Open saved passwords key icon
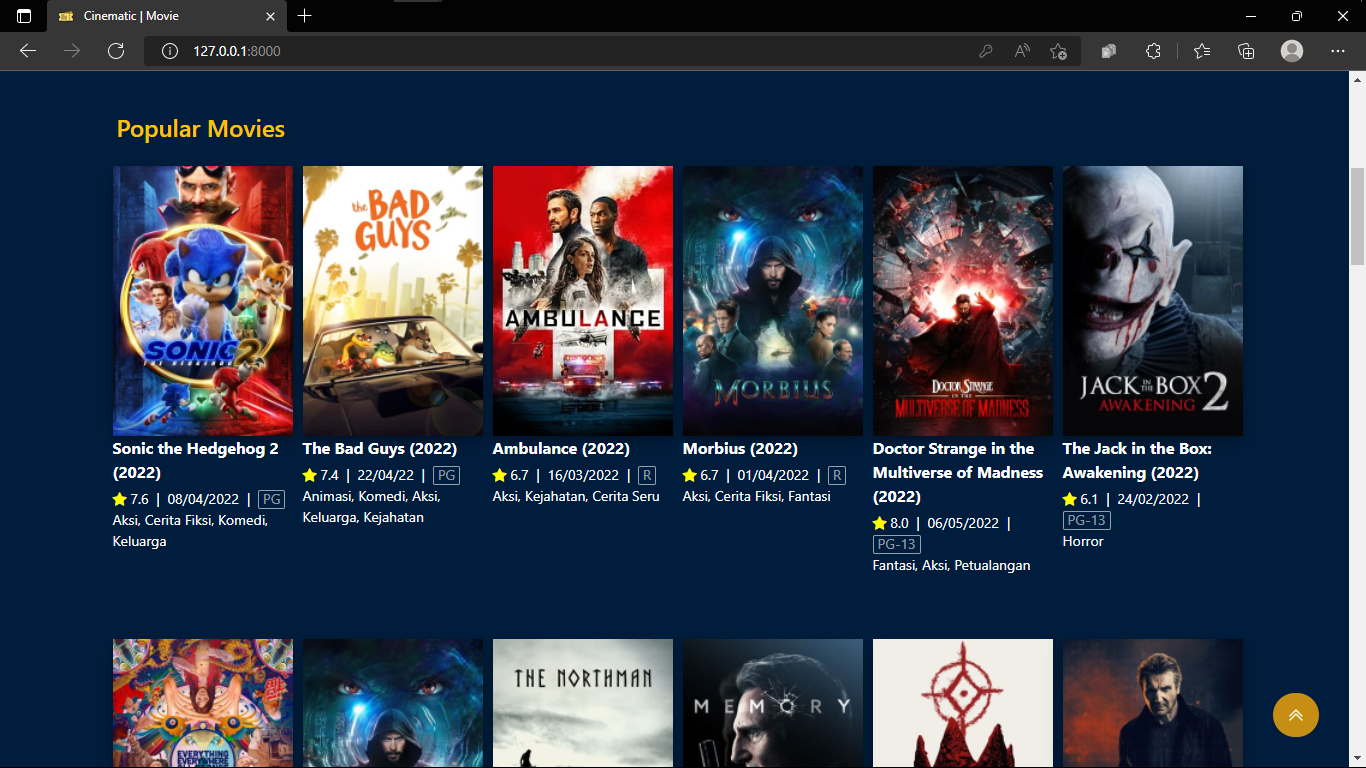The image size is (1366, 768). click(x=985, y=51)
